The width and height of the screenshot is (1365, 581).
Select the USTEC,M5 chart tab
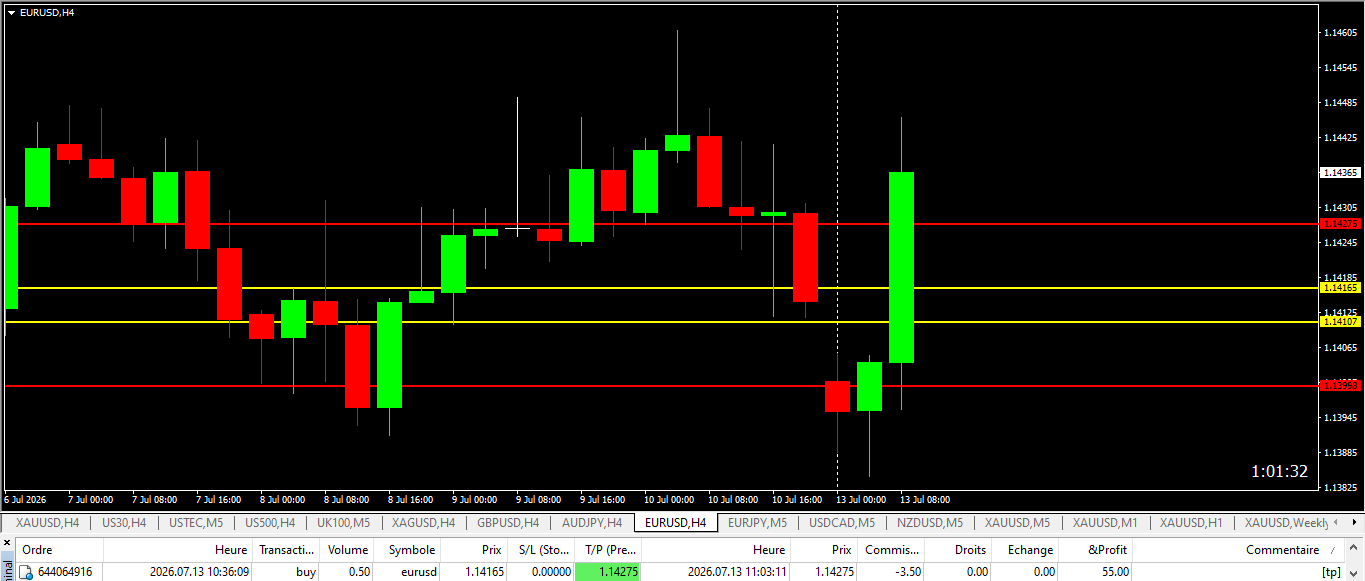coord(196,522)
